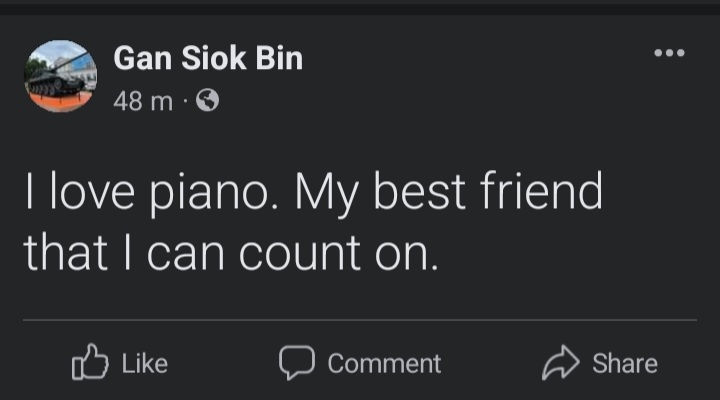This screenshot has height=400, width=720.
Task: Click the Share arrow icon
Action: pos(560,363)
